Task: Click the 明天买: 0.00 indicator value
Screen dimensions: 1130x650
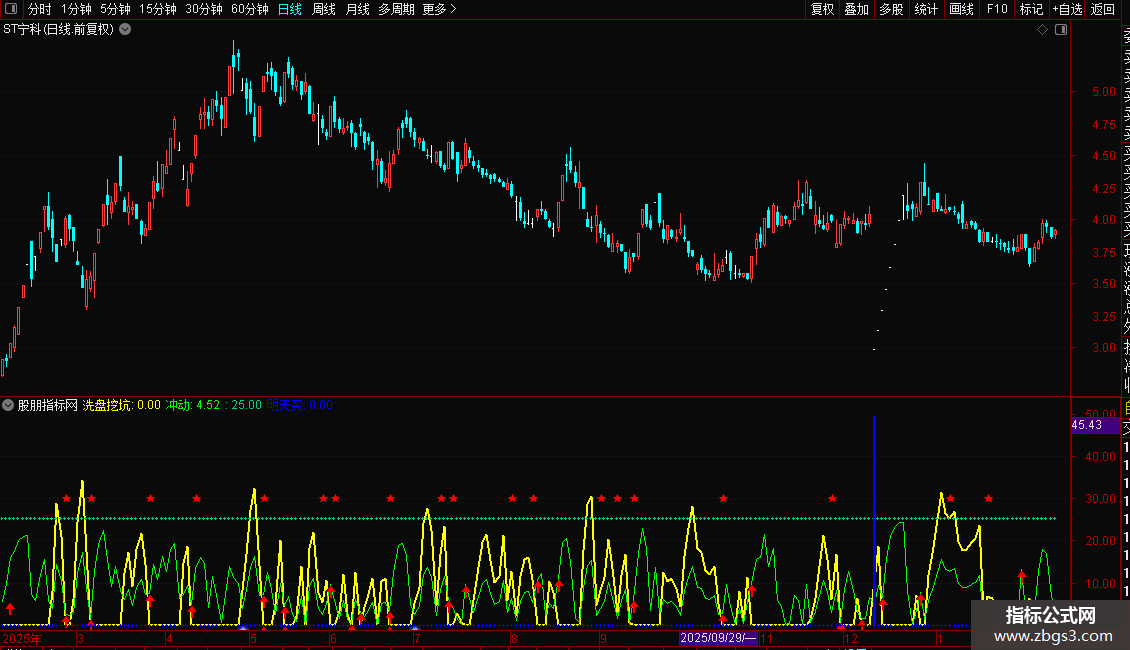Action: (300, 405)
